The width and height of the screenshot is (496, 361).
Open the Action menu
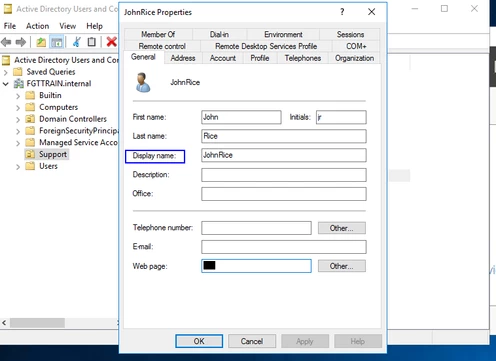(37, 26)
